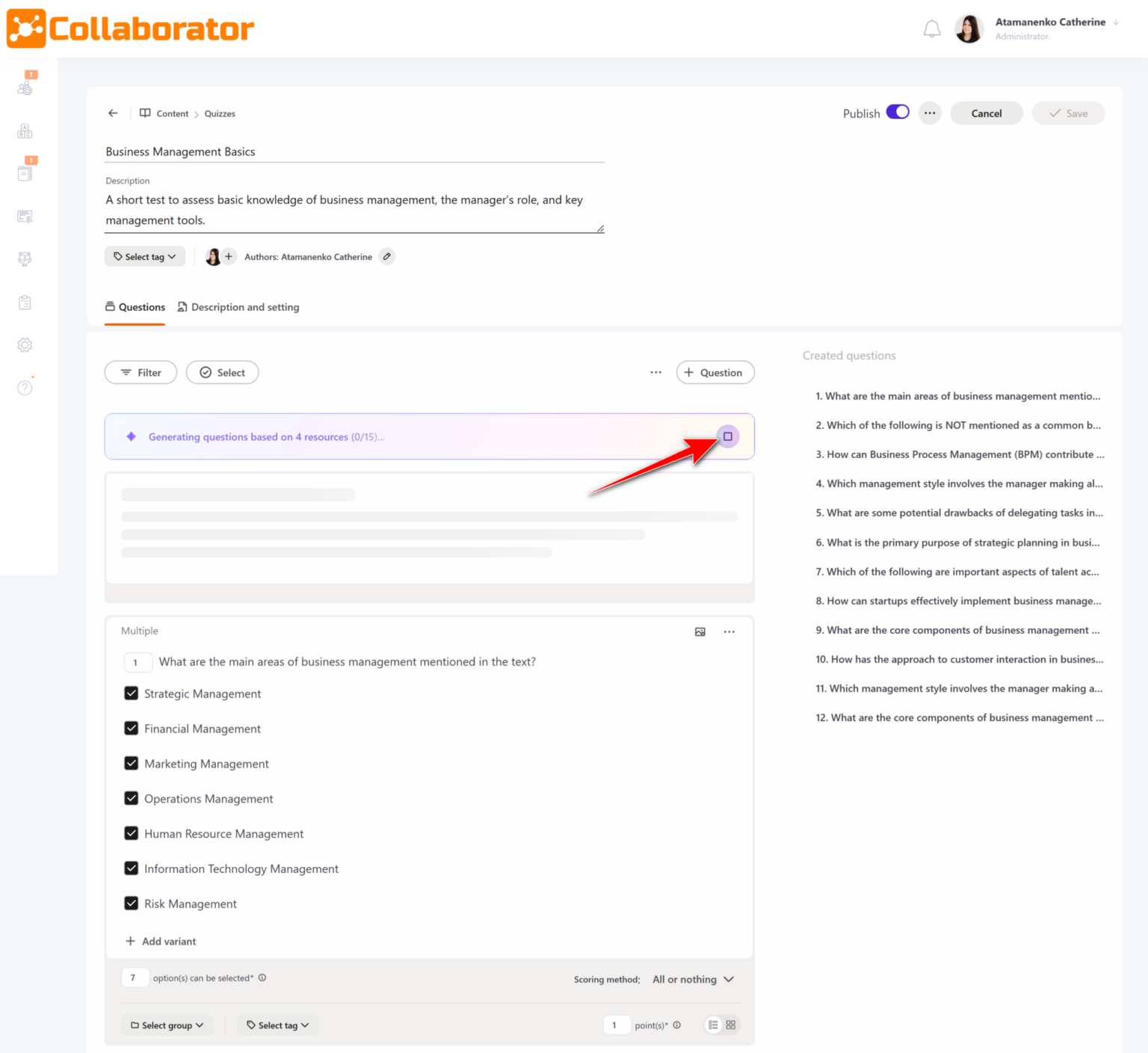Open the notebook with pencil sidebar icon

tap(25, 173)
